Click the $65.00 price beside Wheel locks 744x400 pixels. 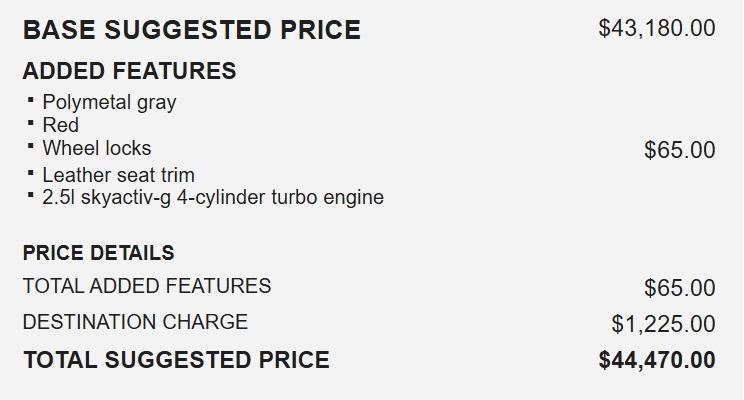click(679, 150)
